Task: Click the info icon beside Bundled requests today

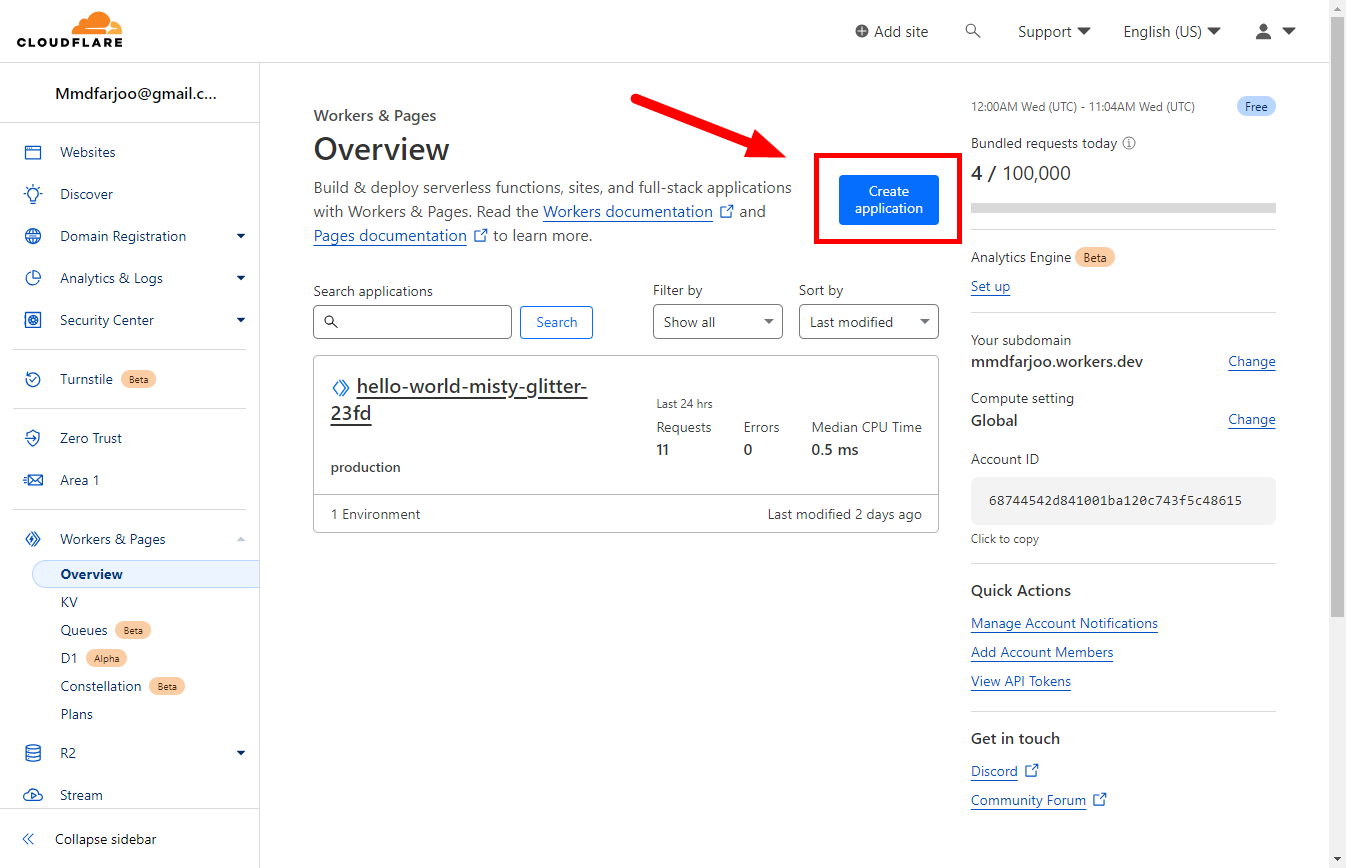Action: (x=1129, y=143)
